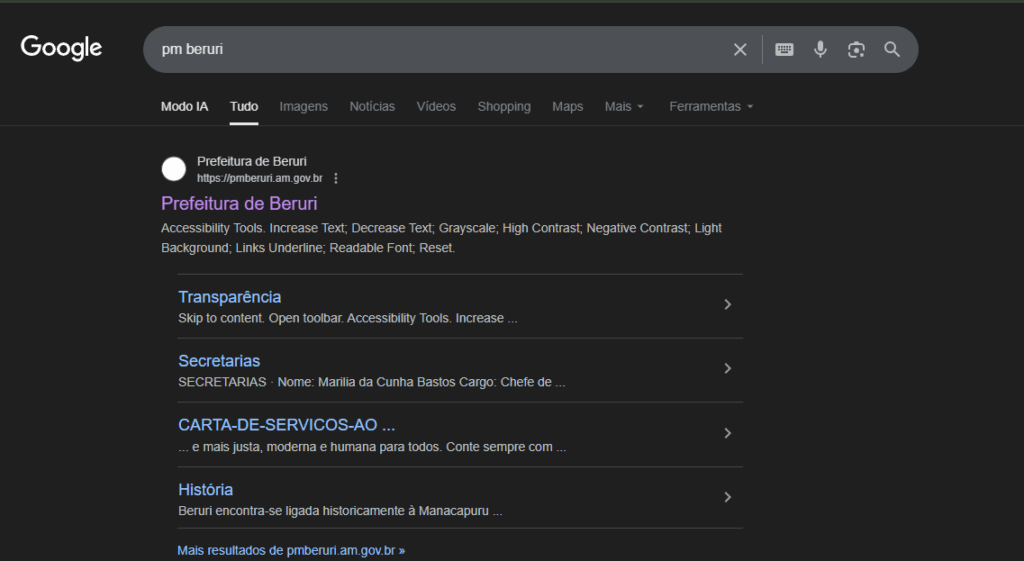Expand the Transparência result chevron

tap(727, 305)
